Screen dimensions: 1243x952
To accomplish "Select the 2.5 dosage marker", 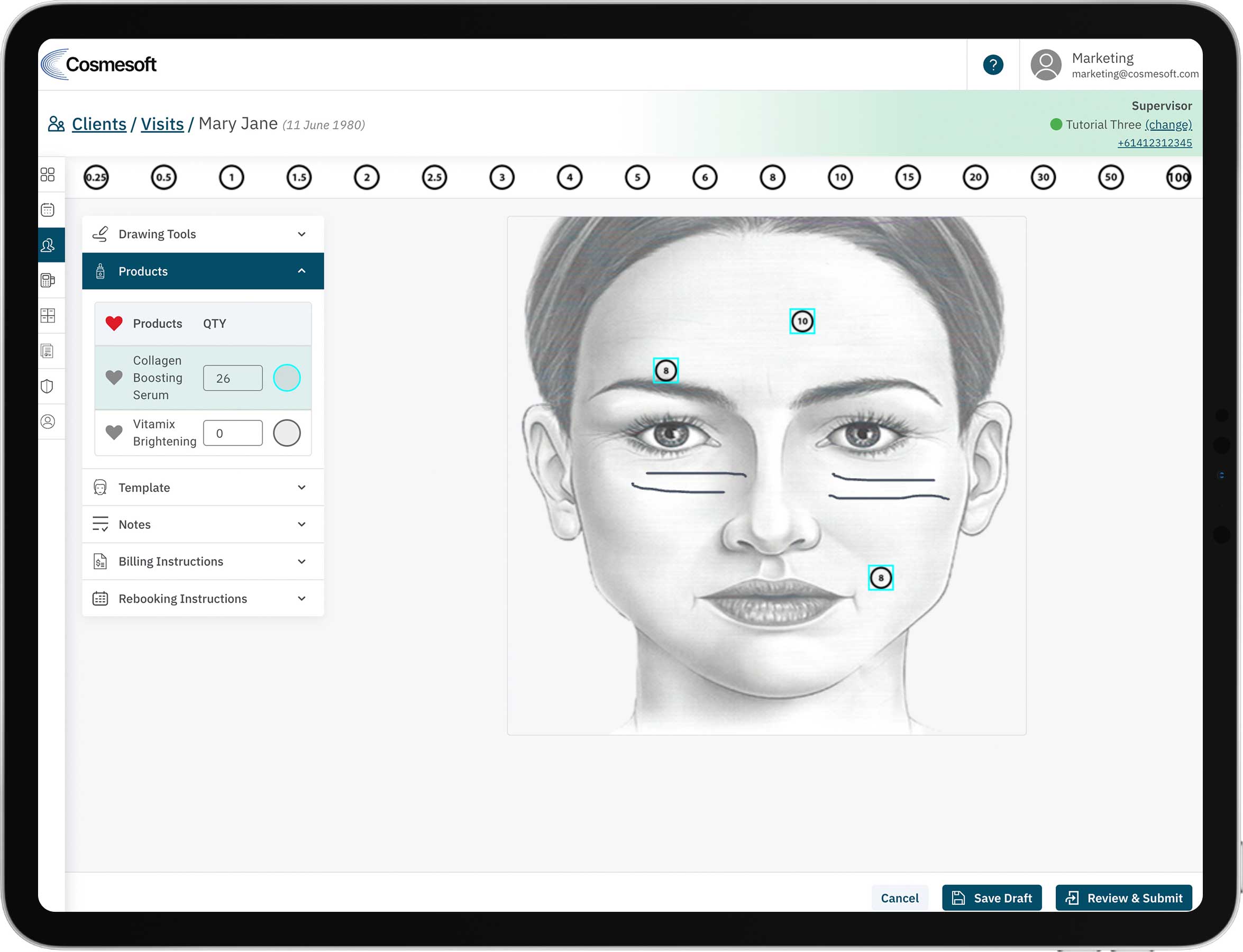I will (x=434, y=177).
